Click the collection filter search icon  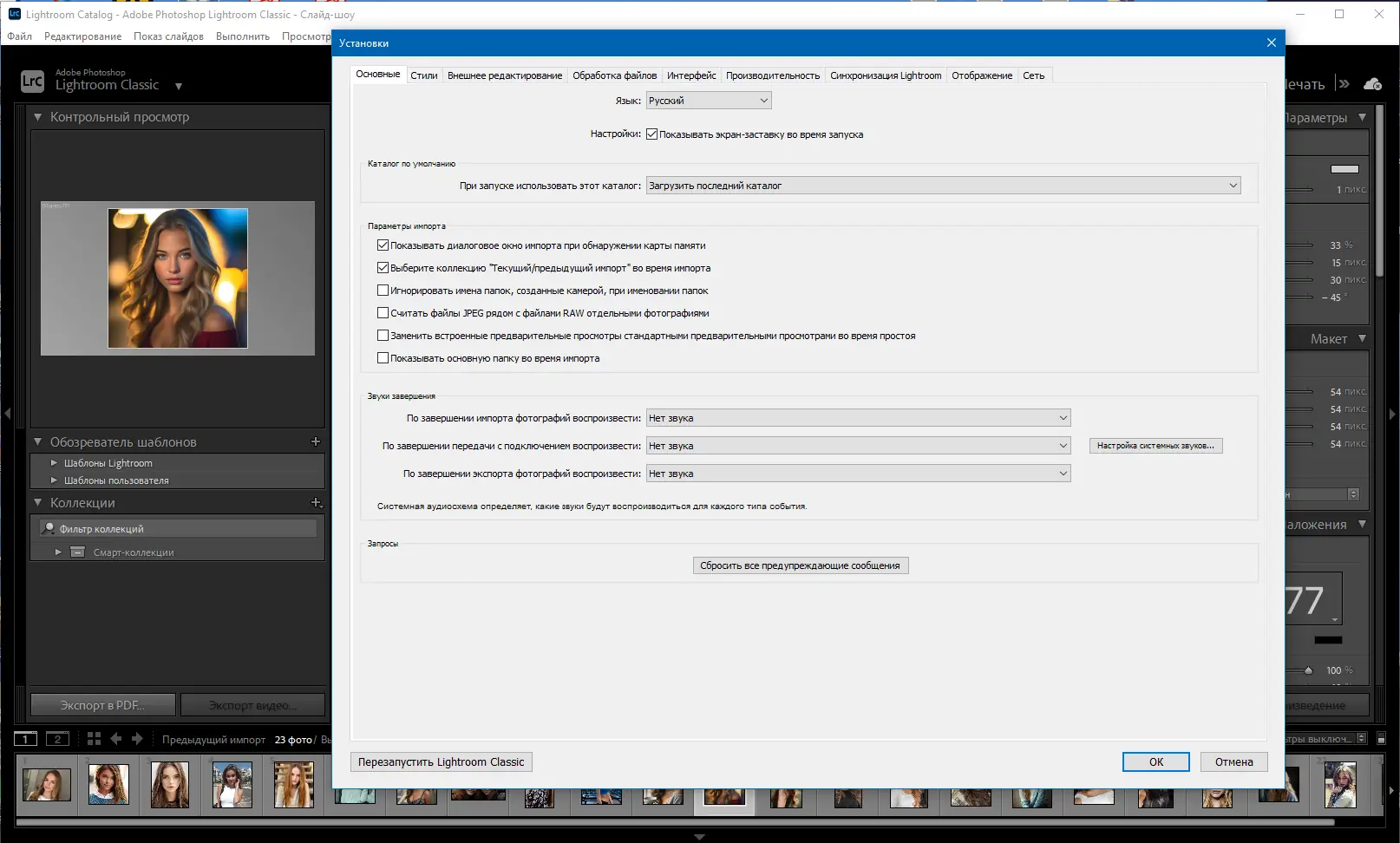(x=49, y=528)
